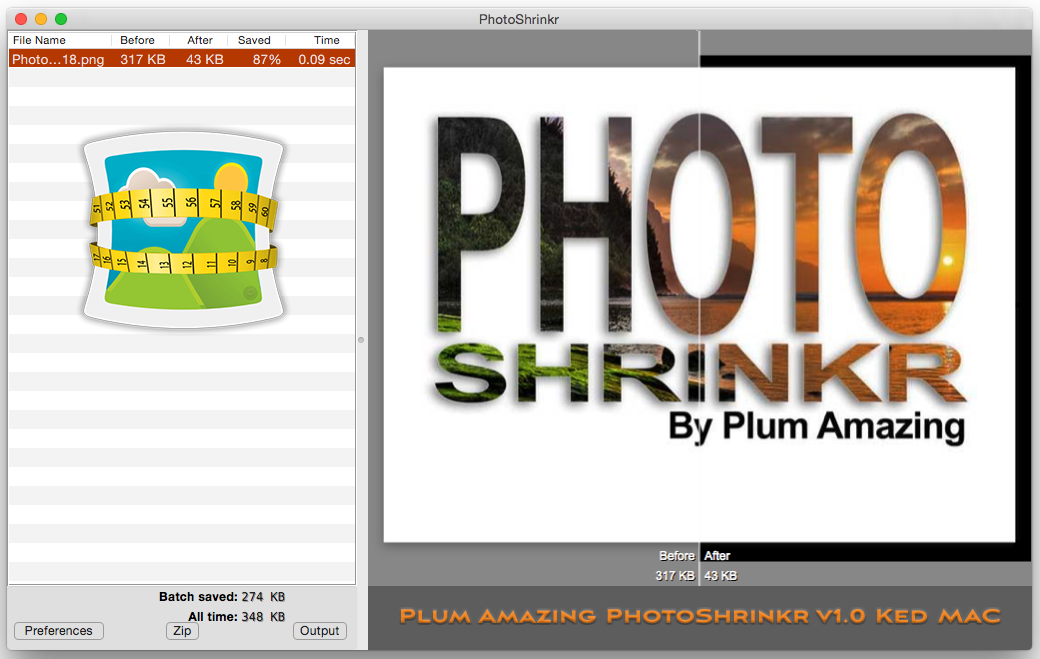1040x659 pixels.
Task: Select the Photo...18.png file row
Action: point(182,59)
